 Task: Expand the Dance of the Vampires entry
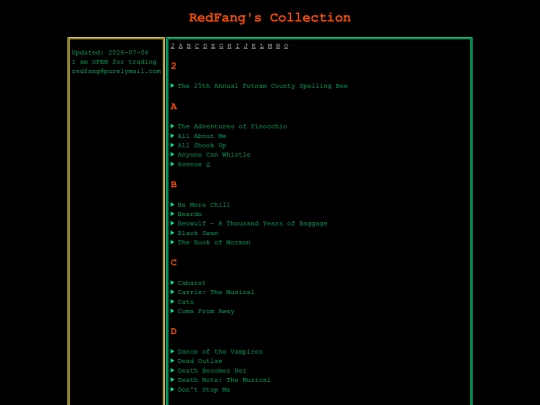217,352
